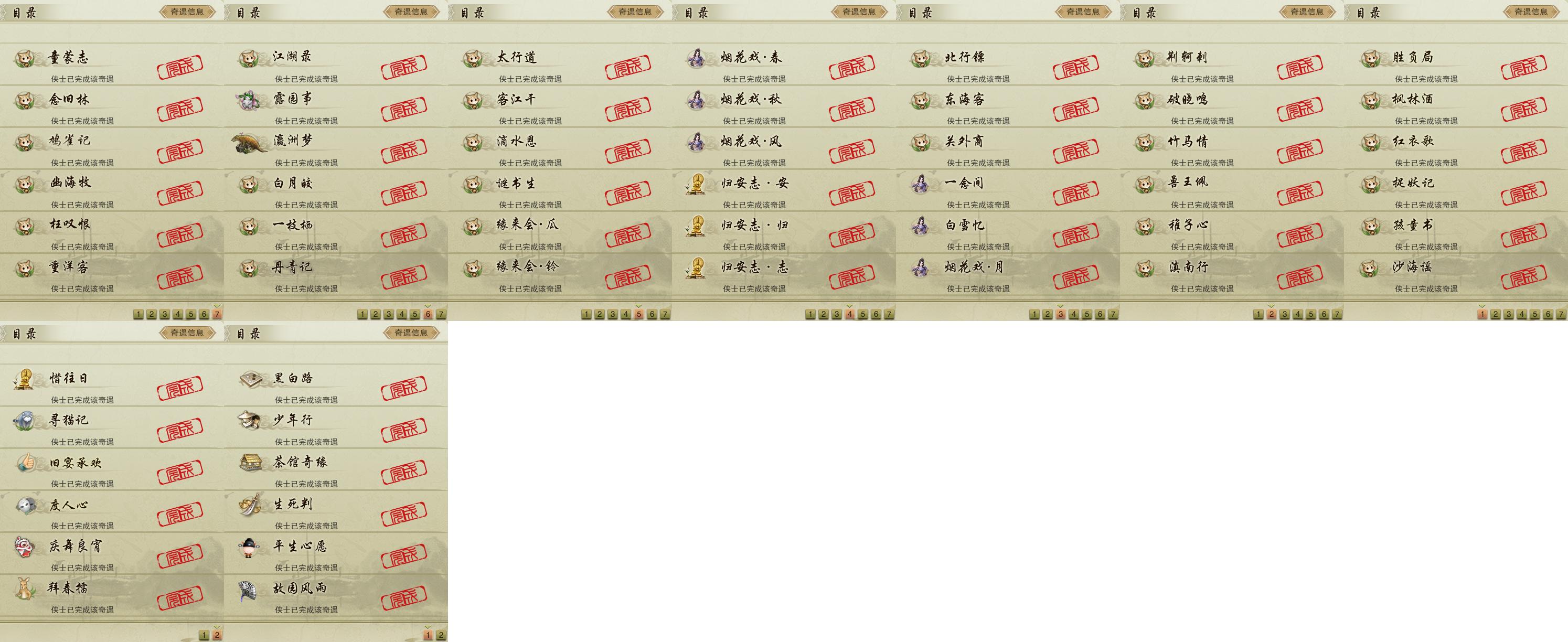Click the official doll icon for 平生心愿
Viewport: 1568px width, 642px height.
[x=250, y=547]
